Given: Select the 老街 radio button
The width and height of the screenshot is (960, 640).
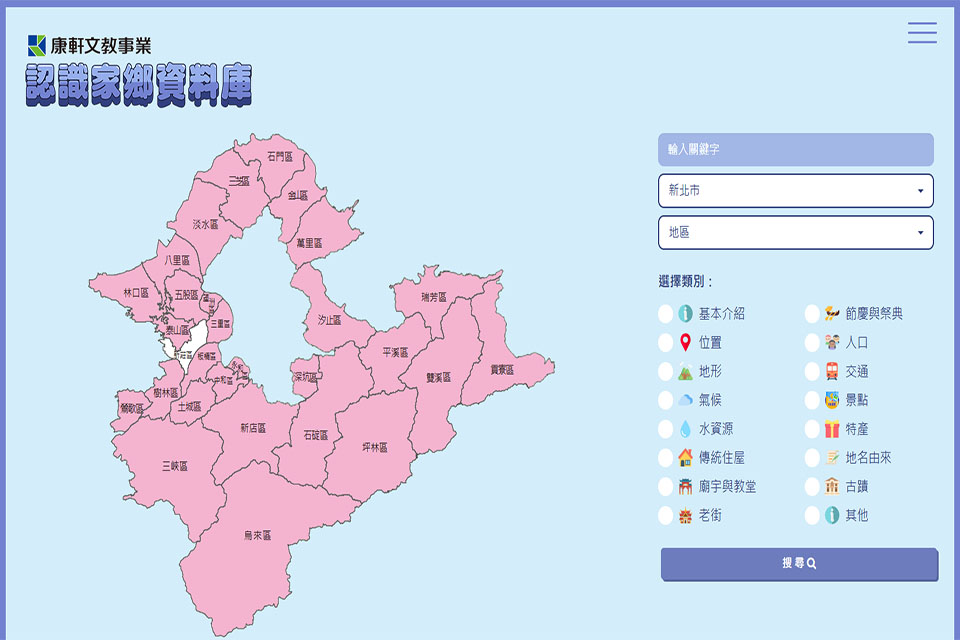Looking at the screenshot, I should (x=666, y=516).
